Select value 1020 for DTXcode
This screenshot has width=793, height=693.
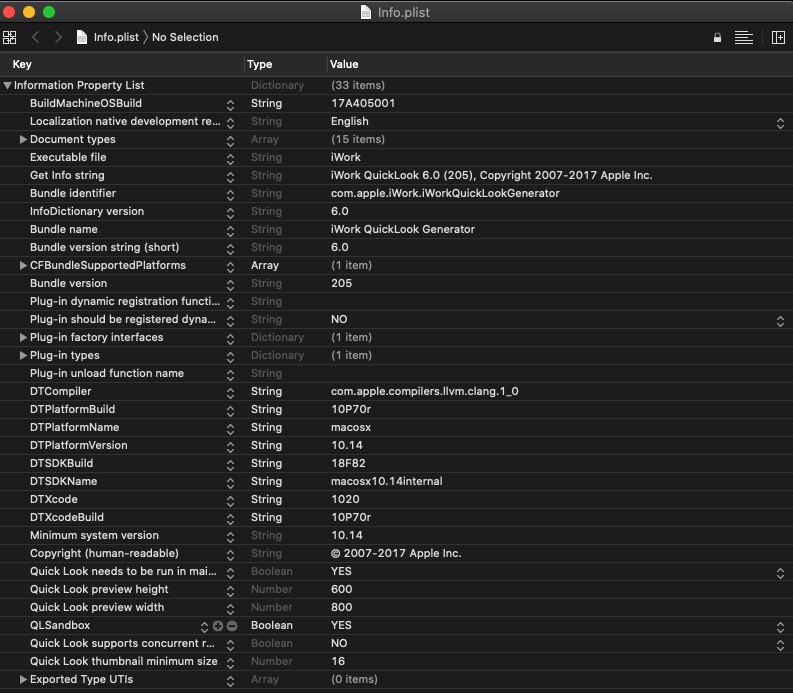345,499
